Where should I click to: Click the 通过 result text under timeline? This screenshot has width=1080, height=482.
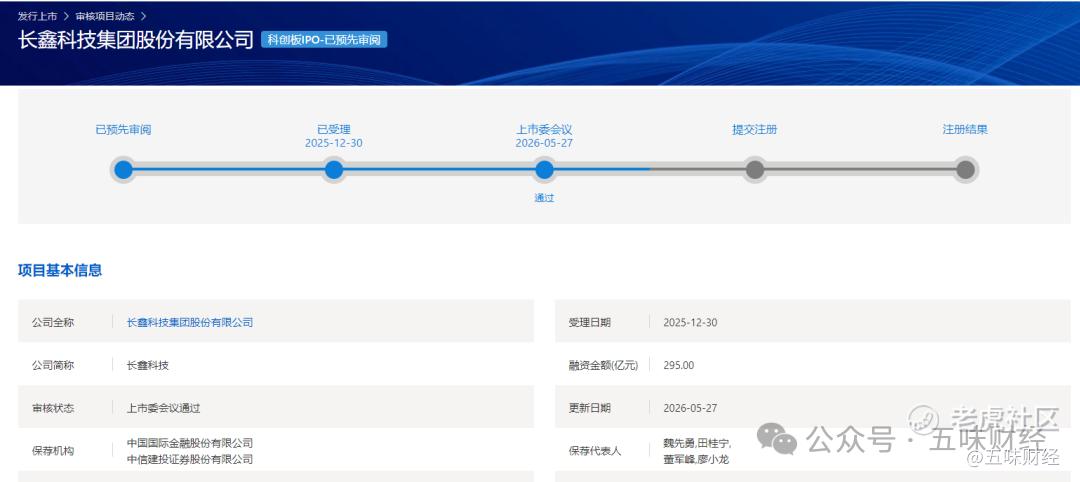point(544,198)
